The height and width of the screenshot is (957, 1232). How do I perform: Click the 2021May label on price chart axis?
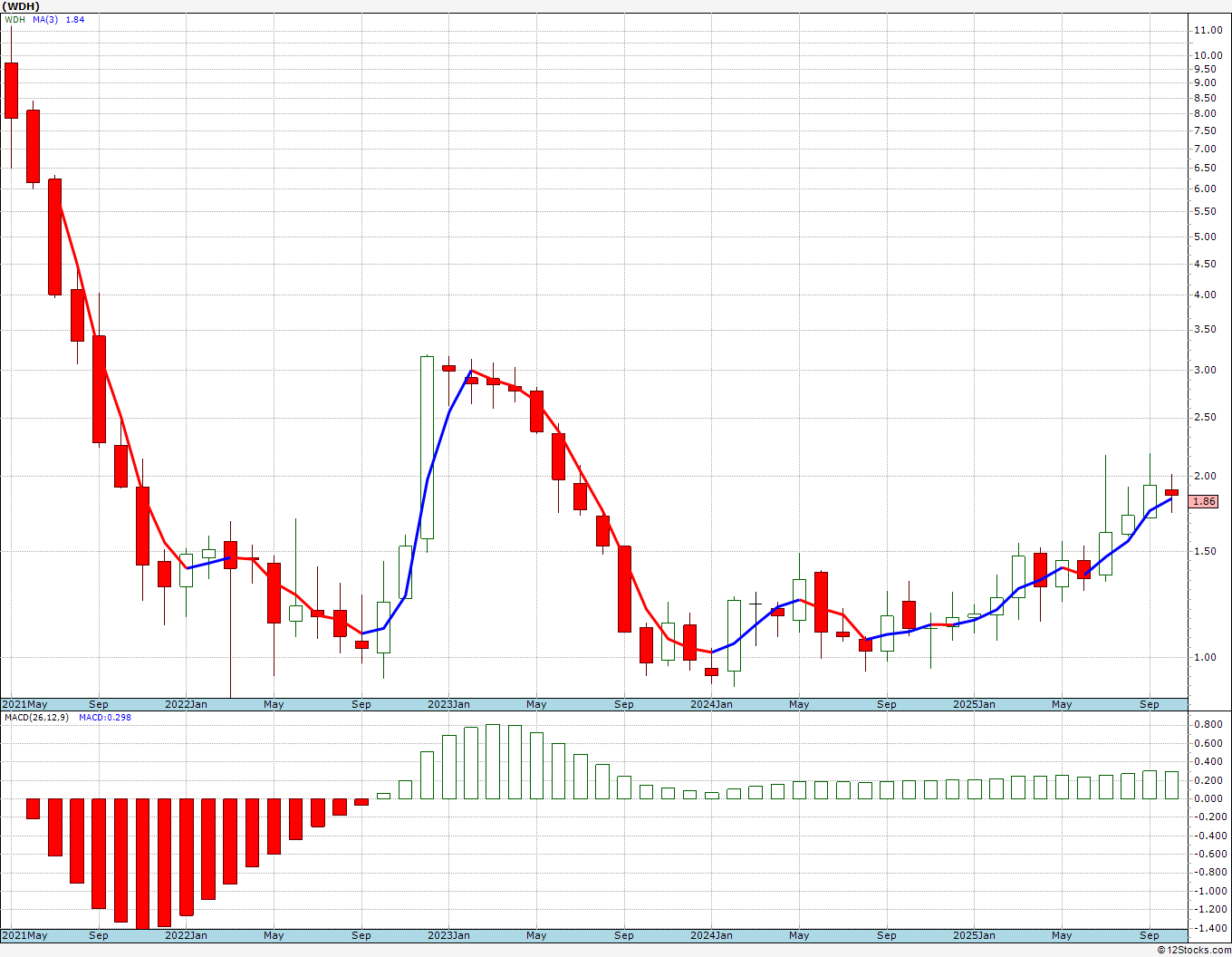pyautogui.click(x=24, y=704)
